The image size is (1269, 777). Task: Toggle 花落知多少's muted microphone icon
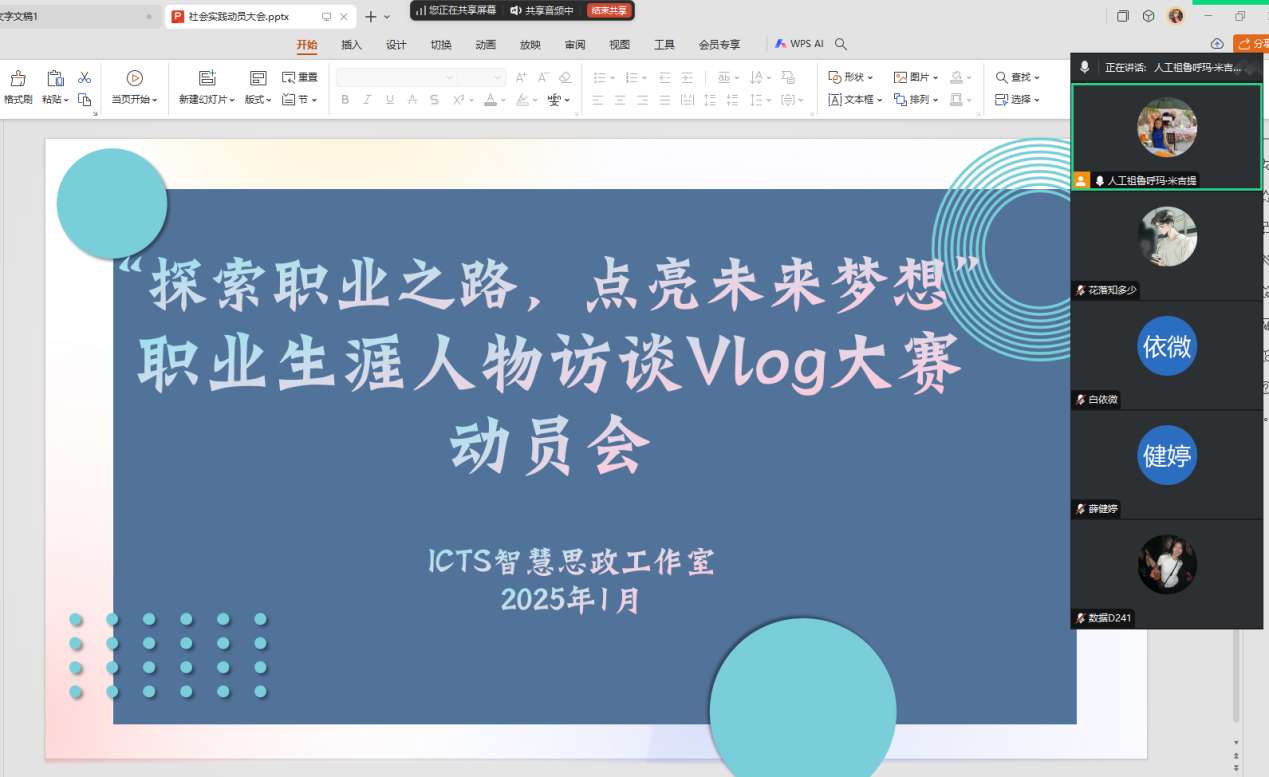[x=1080, y=290]
